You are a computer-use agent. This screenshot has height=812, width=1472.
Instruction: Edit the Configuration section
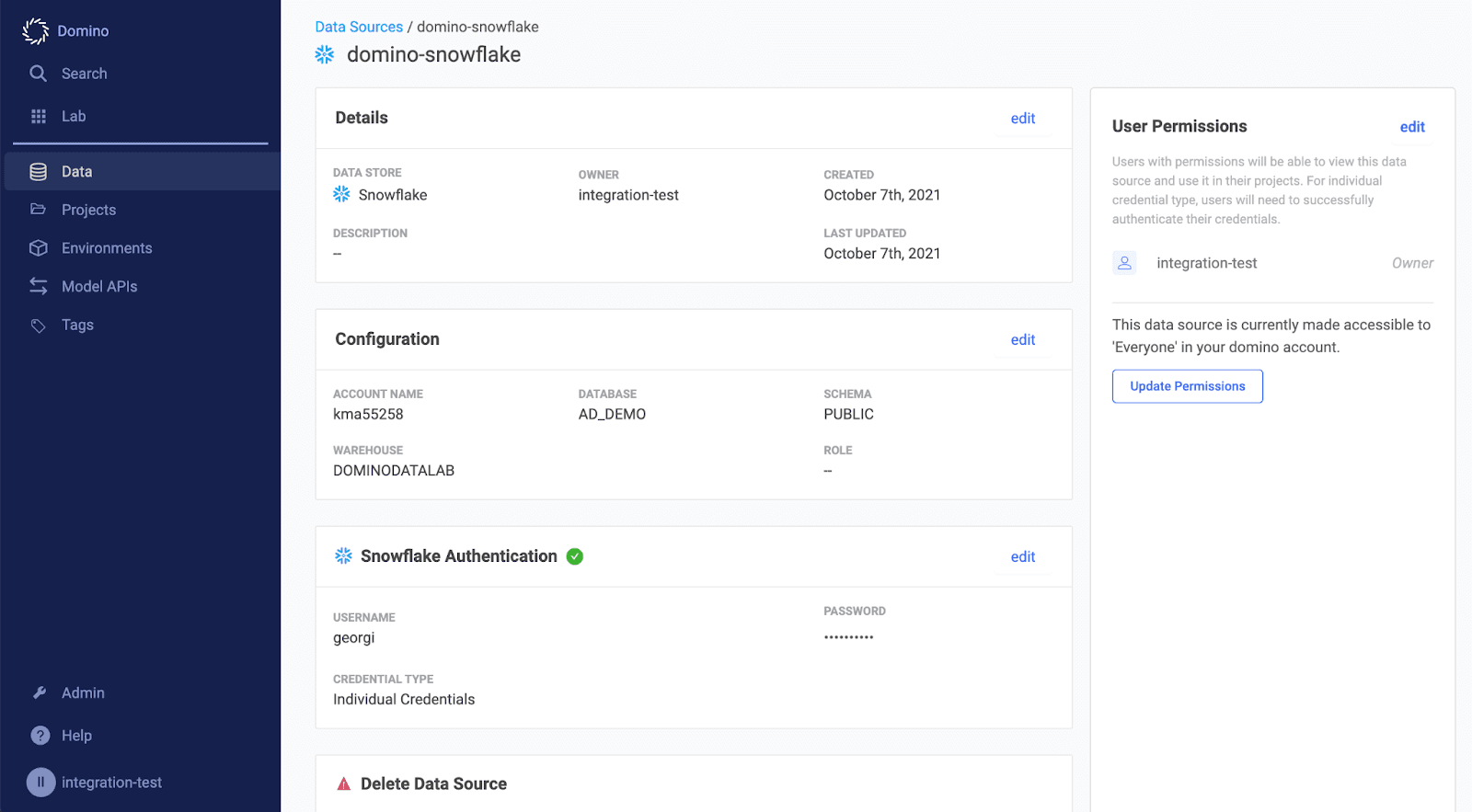(1023, 340)
